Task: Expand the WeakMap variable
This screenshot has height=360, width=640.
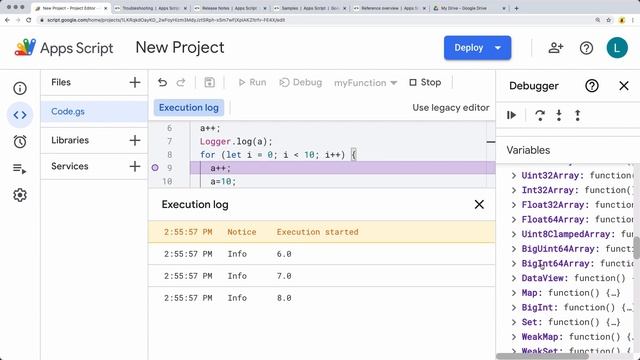Action: pyautogui.click(x=514, y=337)
